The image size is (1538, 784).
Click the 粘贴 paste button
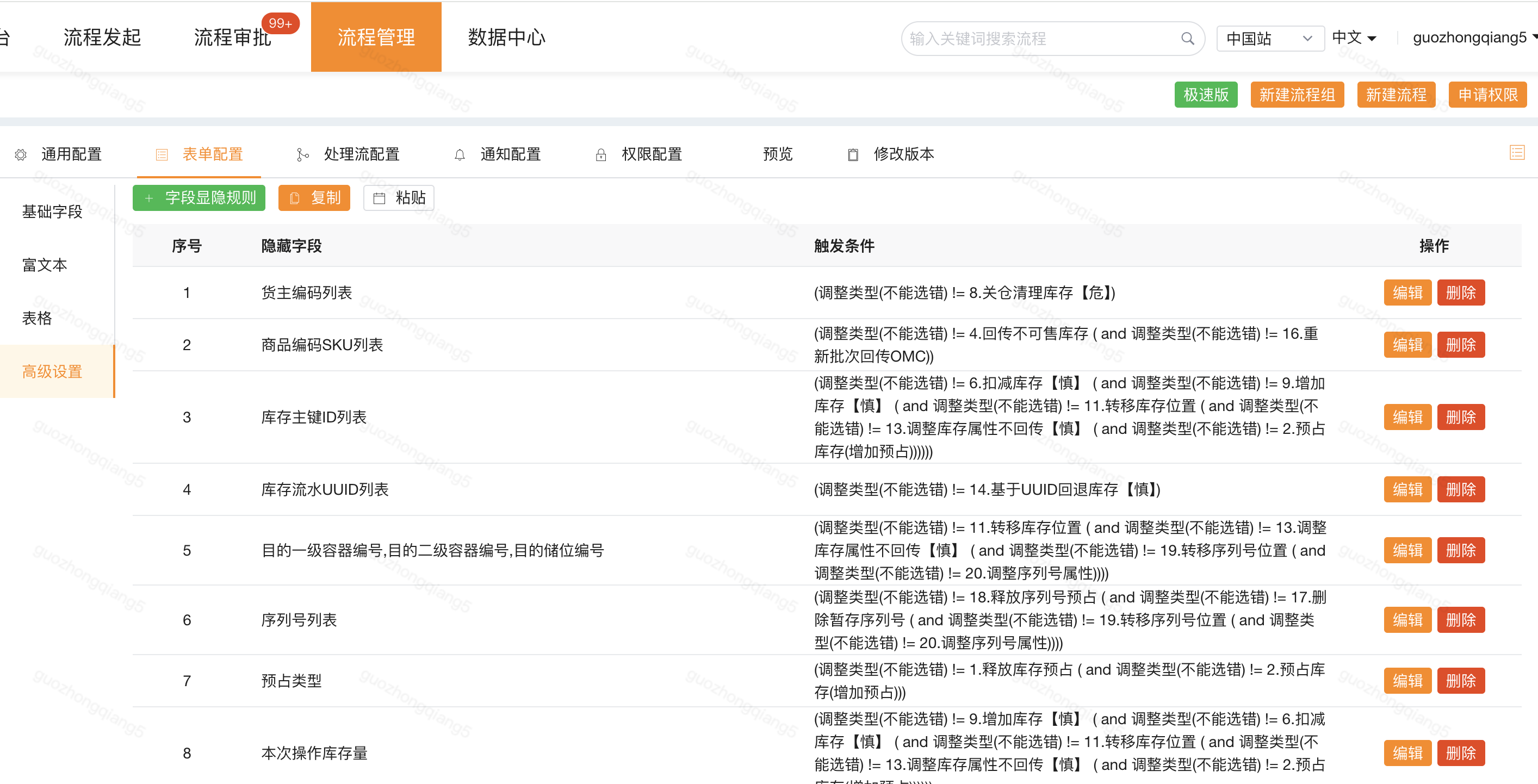399,198
